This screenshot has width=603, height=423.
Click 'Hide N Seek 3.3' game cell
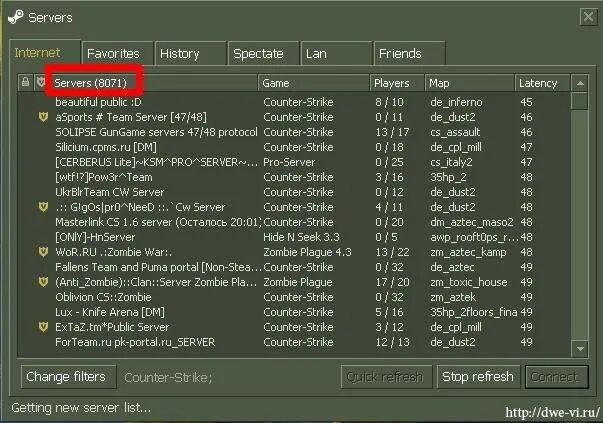301,237
